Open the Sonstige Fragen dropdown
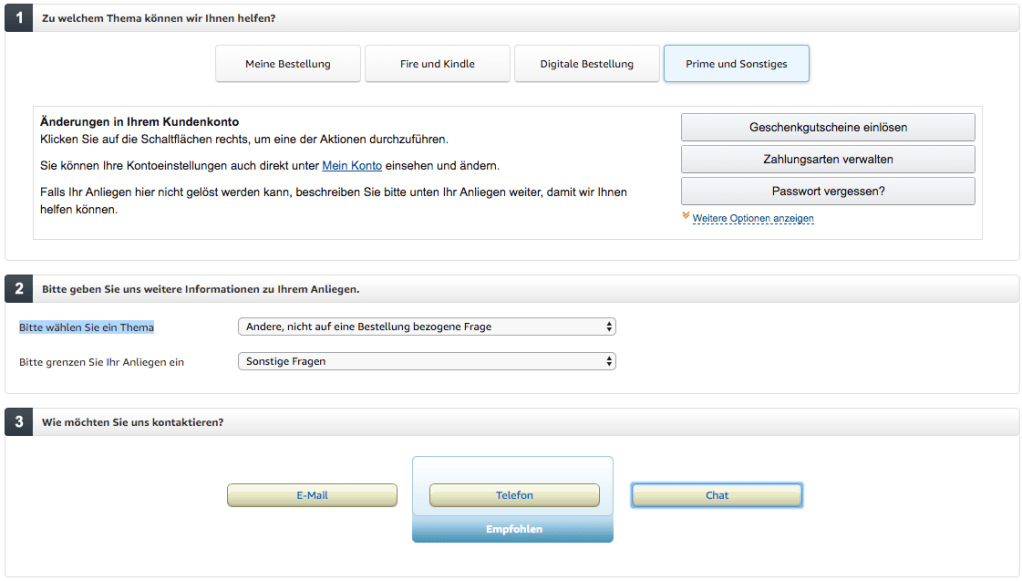The height and width of the screenshot is (581, 1022). (427, 361)
